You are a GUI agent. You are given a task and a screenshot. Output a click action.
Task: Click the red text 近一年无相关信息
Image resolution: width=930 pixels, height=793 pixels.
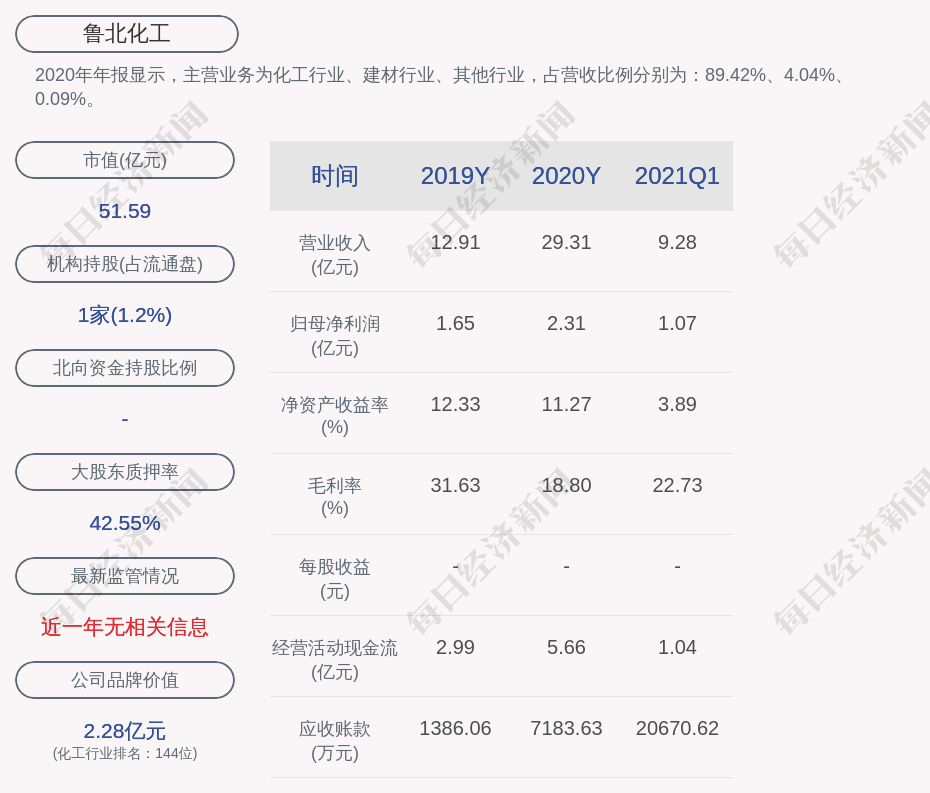pyautogui.click(x=125, y=627)
